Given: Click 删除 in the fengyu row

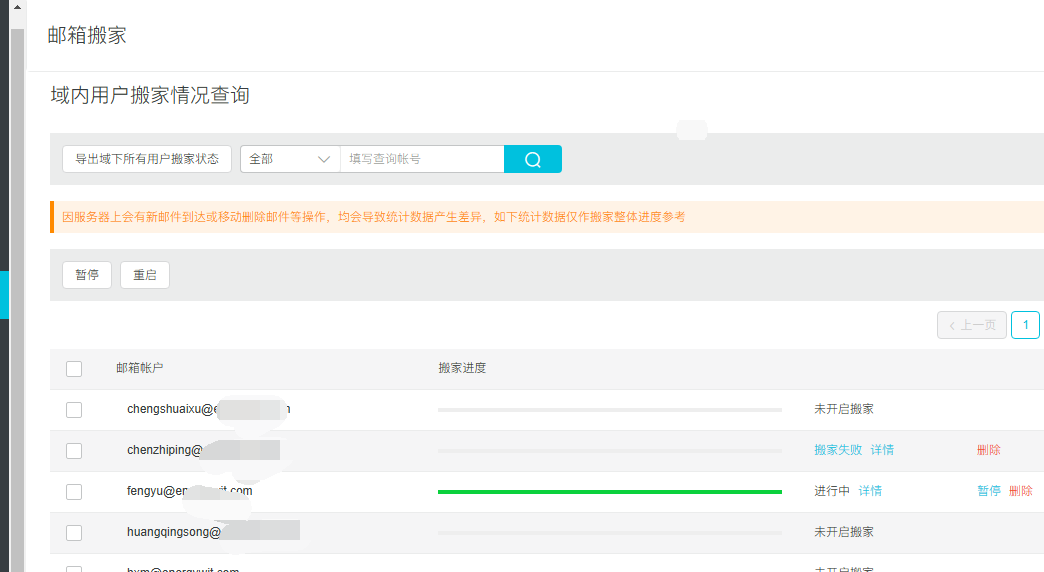Looking at the screenshot, I should pyautogui.click(x=1020, y=491).
